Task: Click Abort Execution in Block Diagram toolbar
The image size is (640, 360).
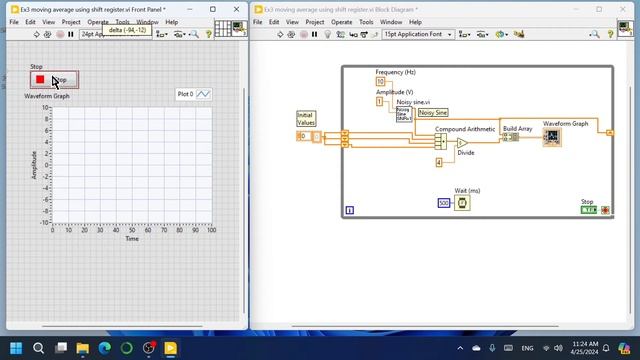Action: tap(304, 35)
